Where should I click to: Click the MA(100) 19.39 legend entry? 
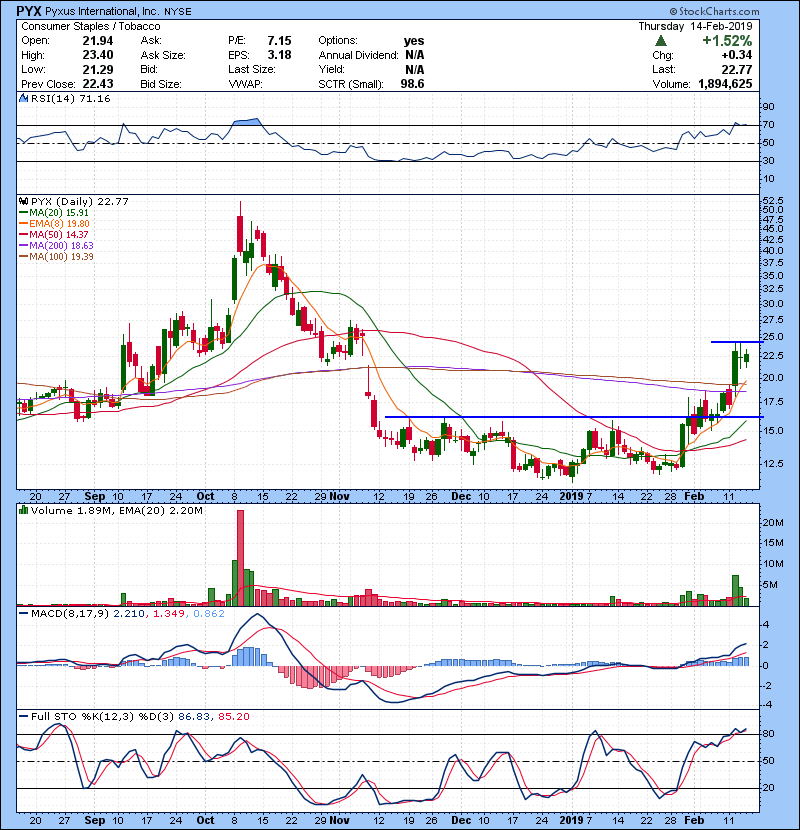click(x=56, y=257)
